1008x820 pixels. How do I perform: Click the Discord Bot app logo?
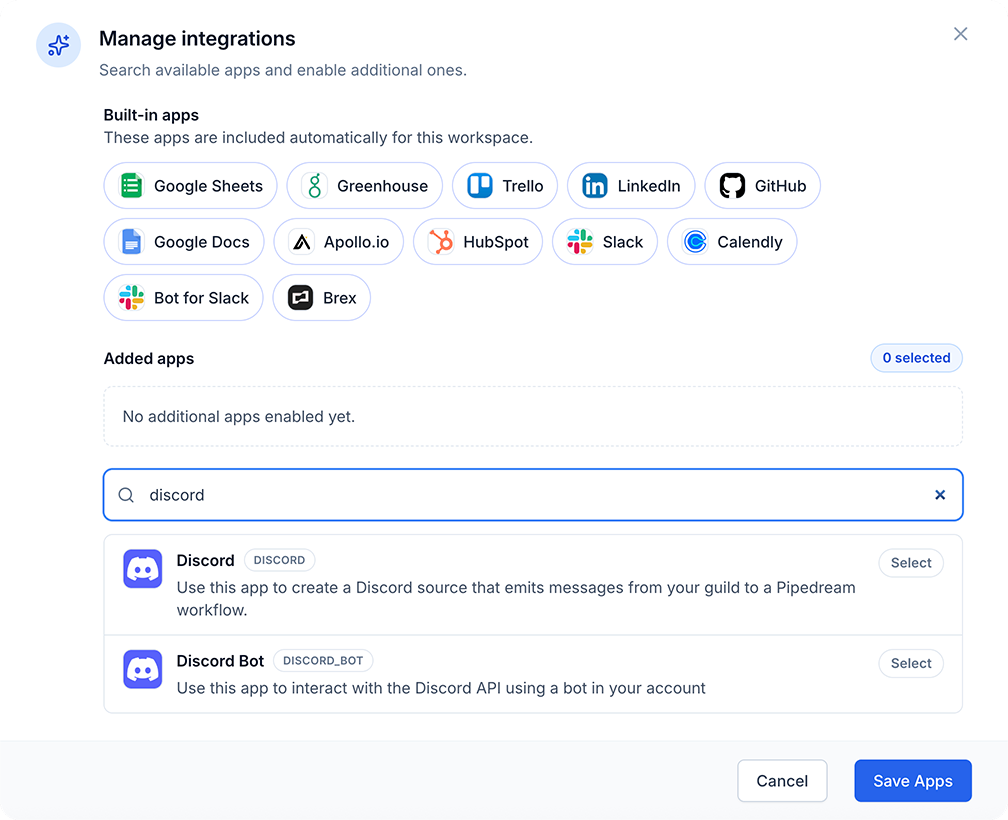(143, 669)
